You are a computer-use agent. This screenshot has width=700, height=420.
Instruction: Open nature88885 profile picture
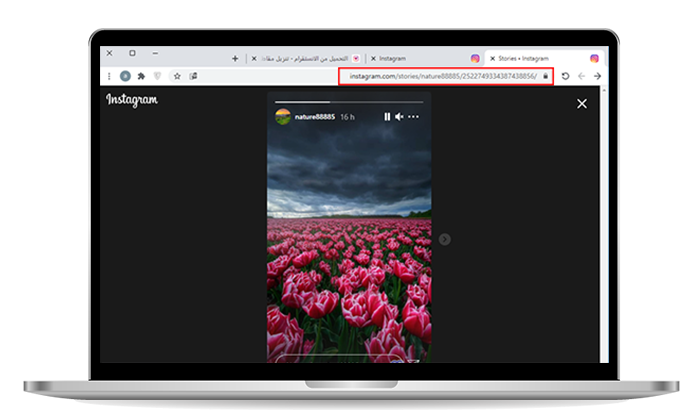pos(283,116)
